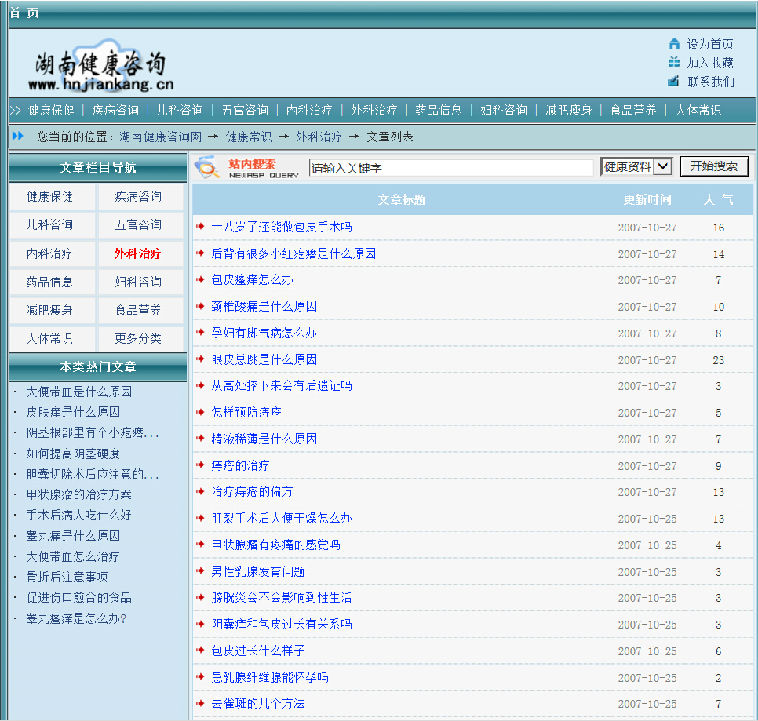
Task: Click the 开始搜索 button
Action: click(714, 166)
